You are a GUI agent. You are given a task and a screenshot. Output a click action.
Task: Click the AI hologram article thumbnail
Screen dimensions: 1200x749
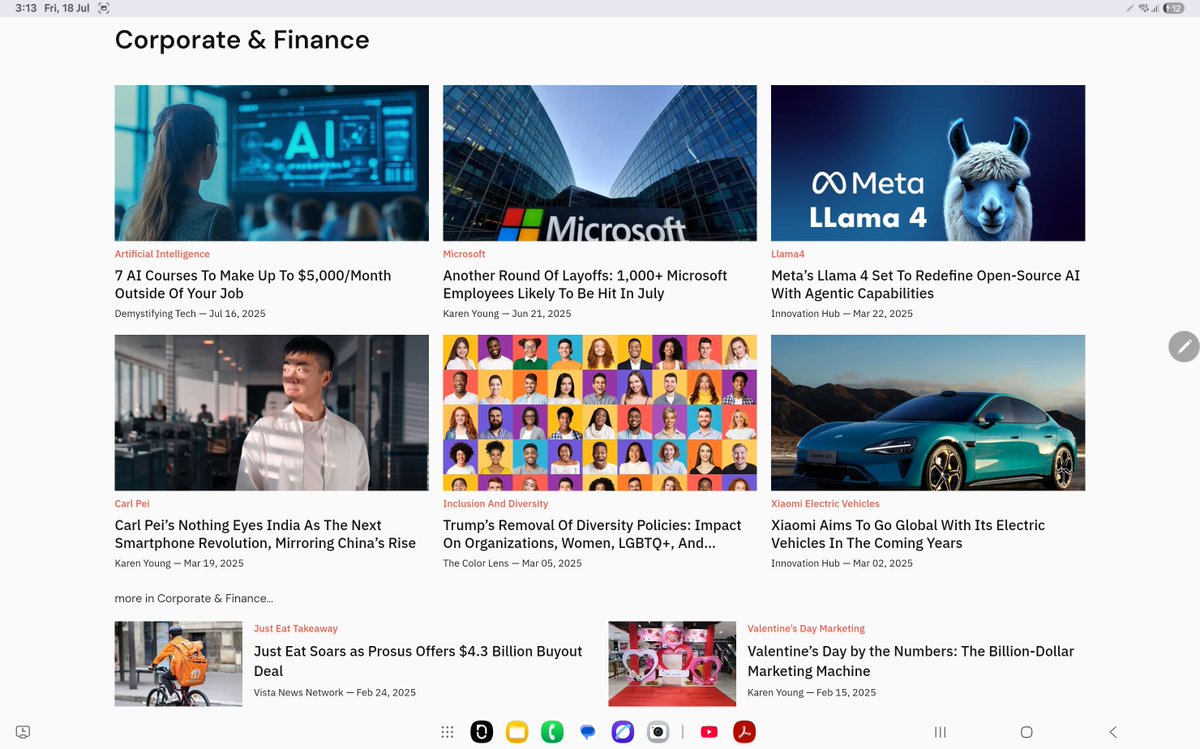coord(272,163)
